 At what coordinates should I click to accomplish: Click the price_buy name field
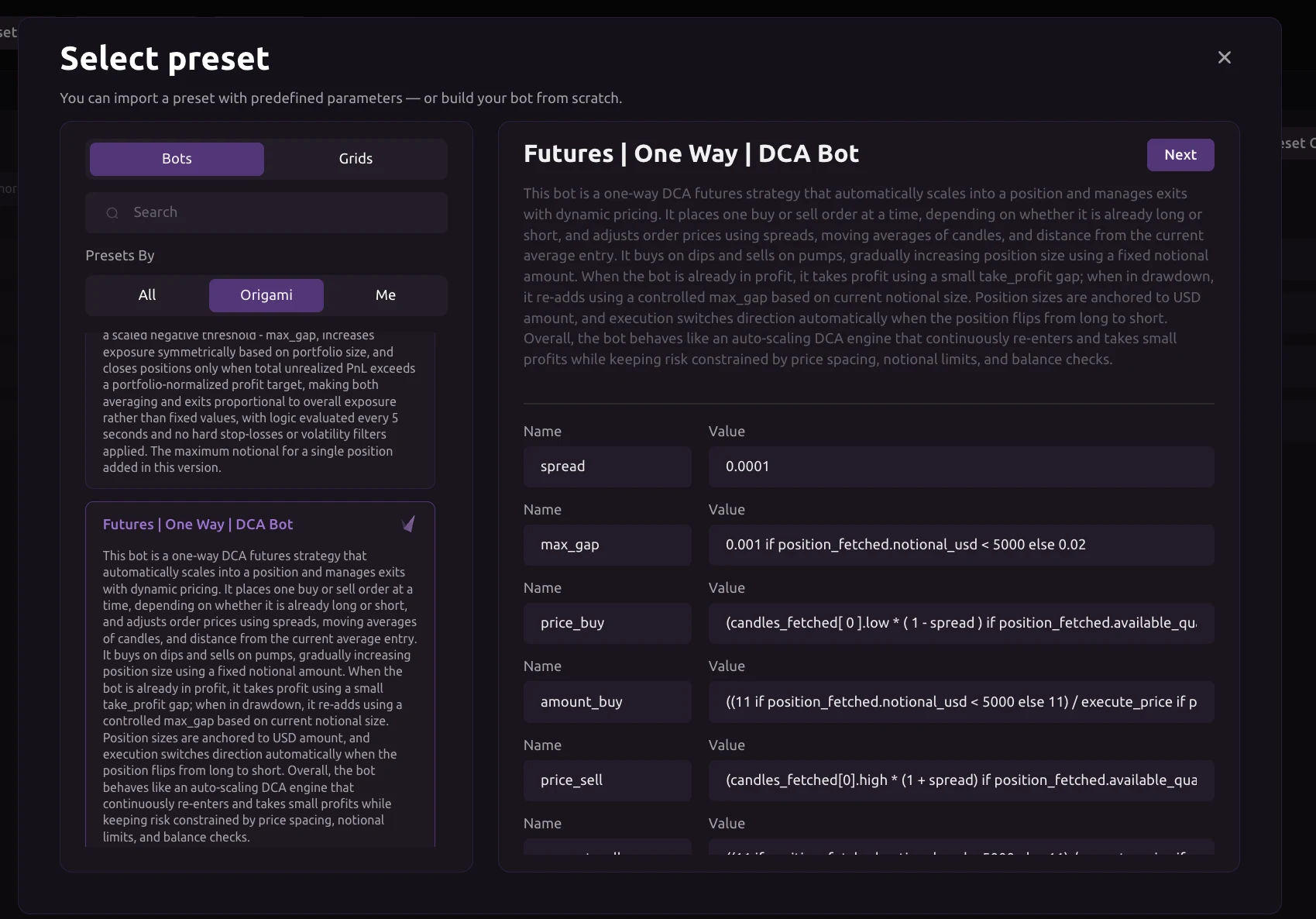tap(607, 623)
